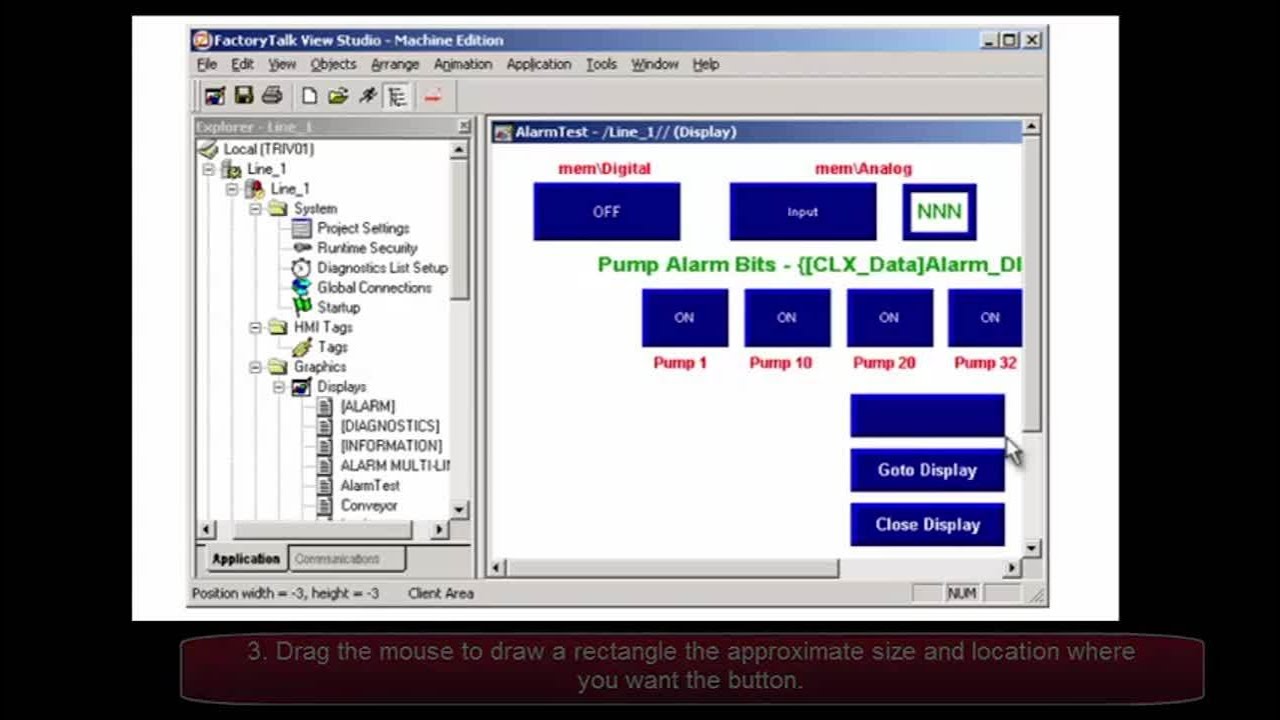Click the HMI Tags folder icon
This screenshot has width=1280, height=720.
(x=278, y=327)
